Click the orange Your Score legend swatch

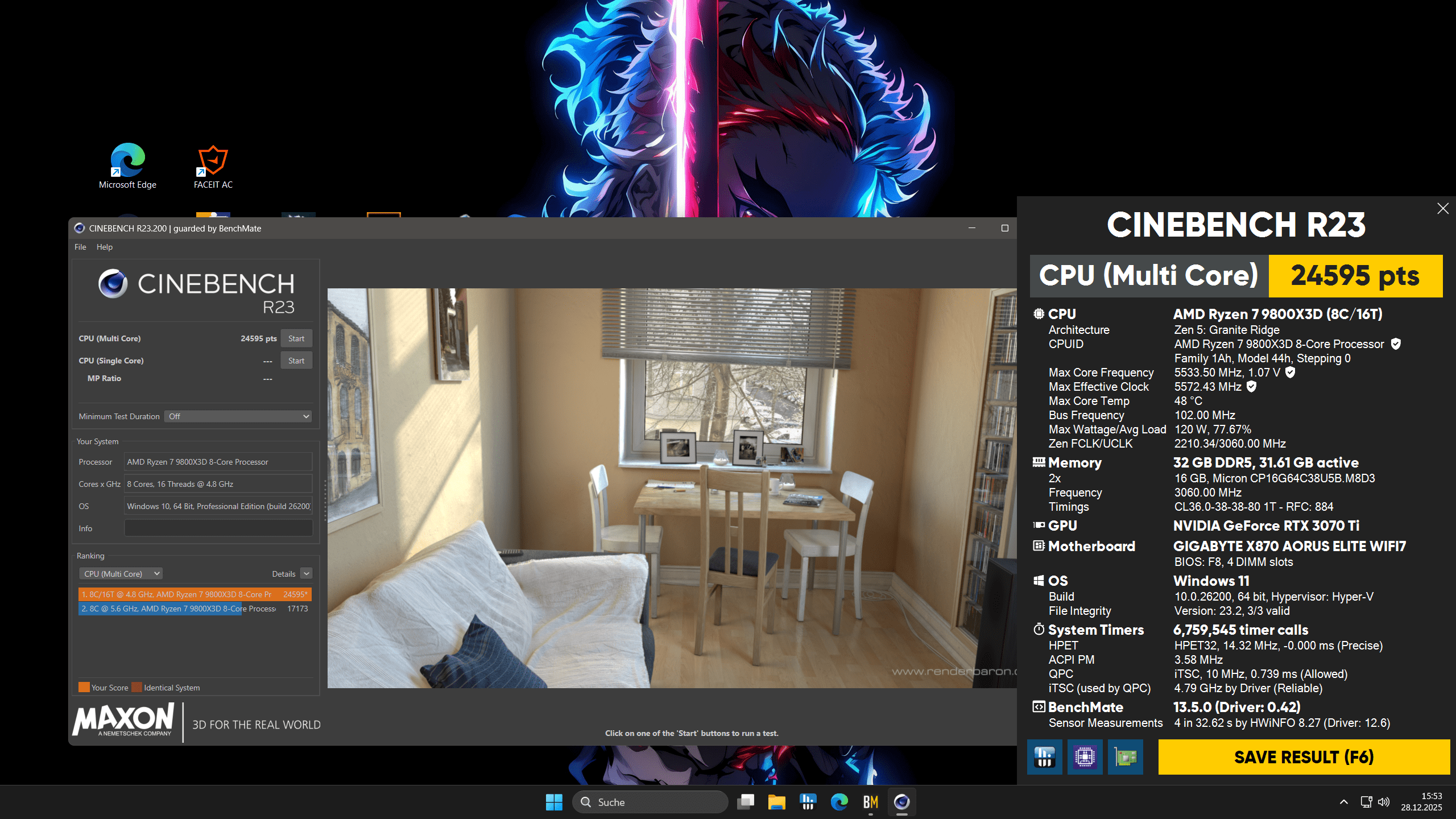pyautogui.click(x=83, y=687)
